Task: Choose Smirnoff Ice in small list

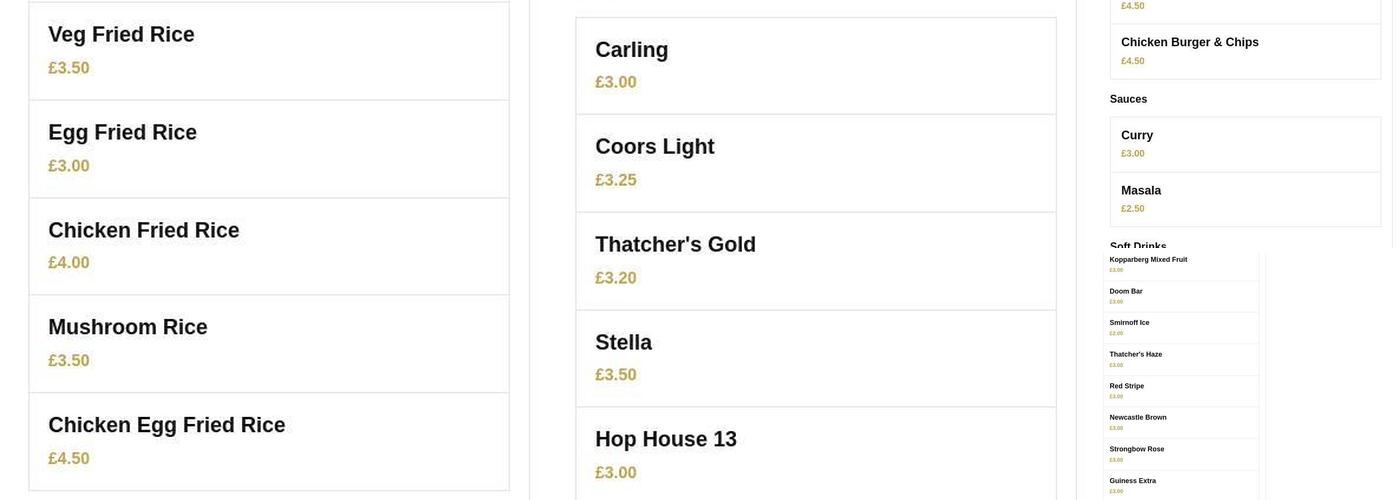Action: (x=1180, y=328)
